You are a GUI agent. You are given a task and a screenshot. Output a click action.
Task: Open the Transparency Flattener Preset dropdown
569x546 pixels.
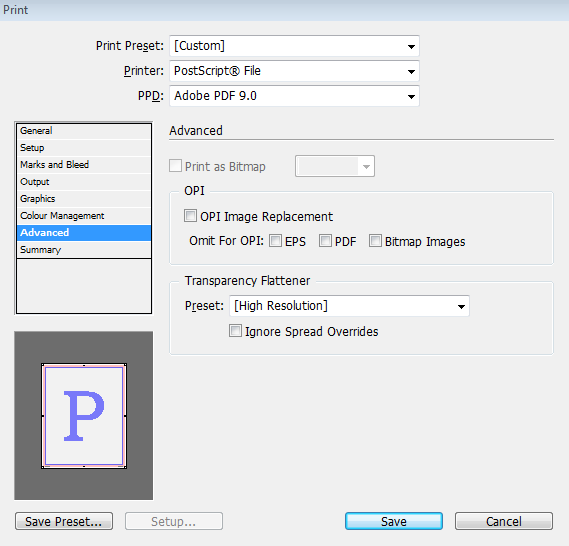tap(349, 306)
